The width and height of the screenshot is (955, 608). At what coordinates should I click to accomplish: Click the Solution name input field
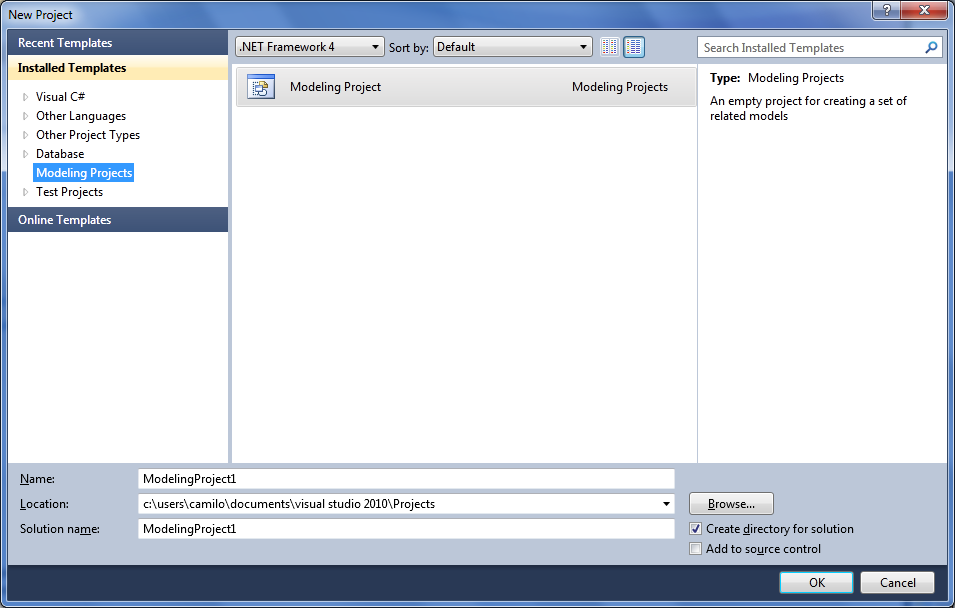click(406, 529)
